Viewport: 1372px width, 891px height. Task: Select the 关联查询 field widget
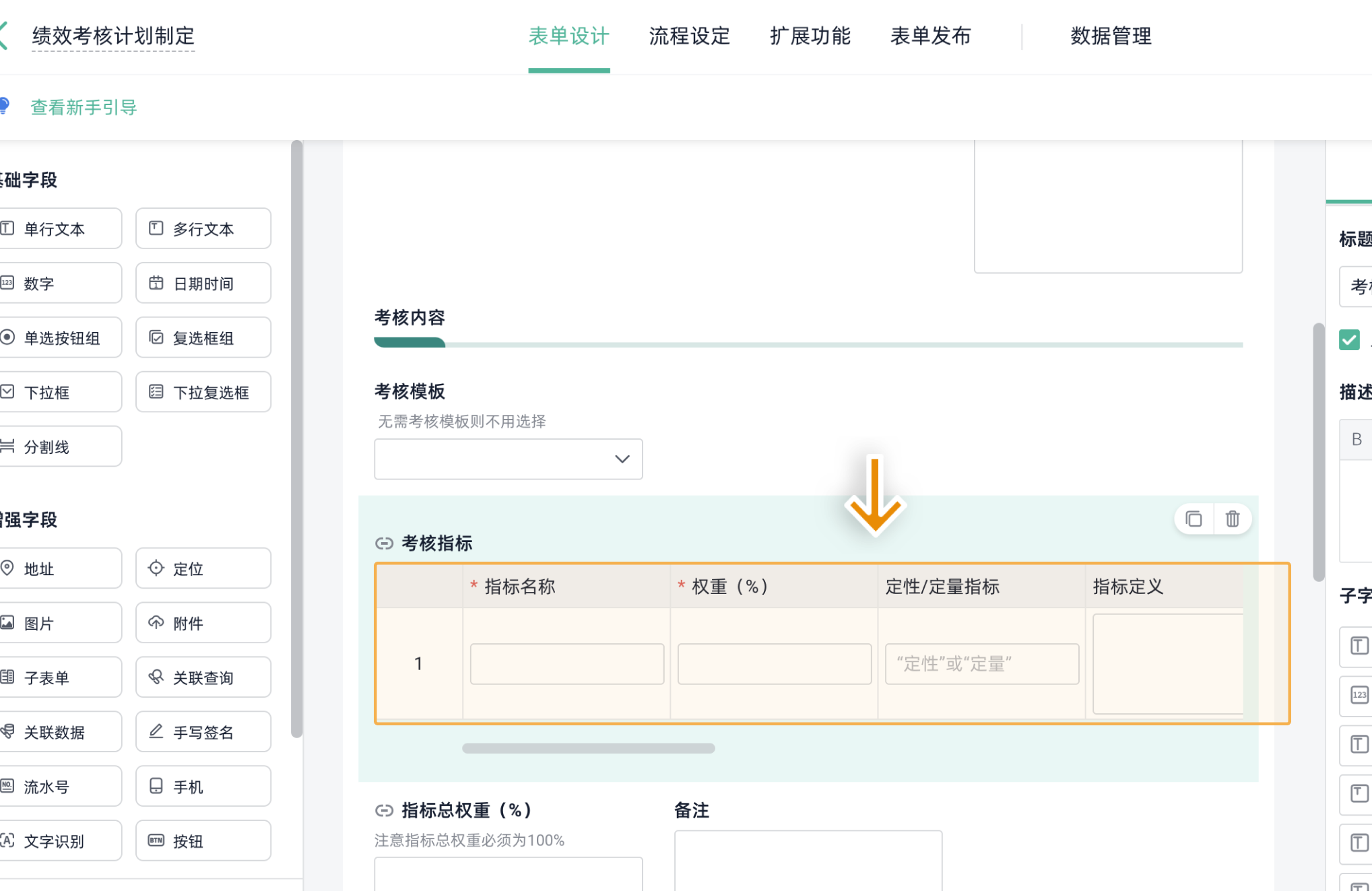(203, 678)
